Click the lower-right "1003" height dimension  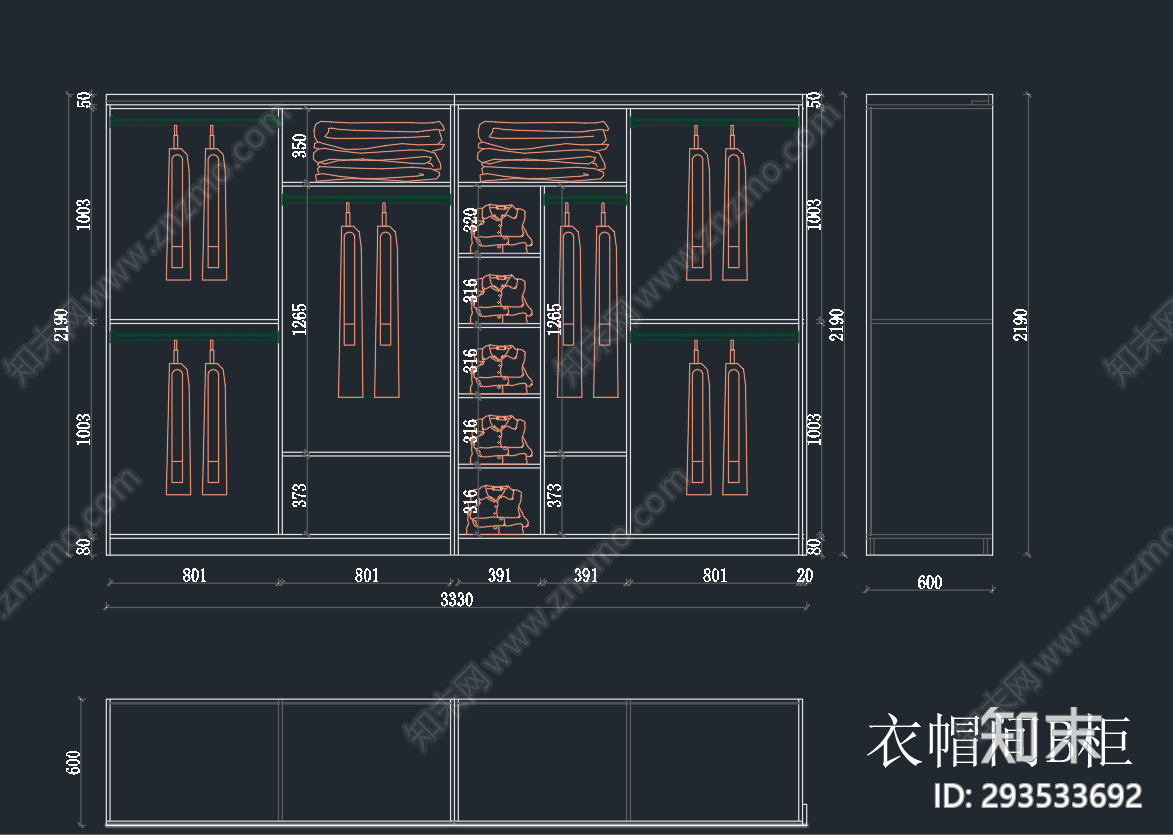(x=814, y=429)
